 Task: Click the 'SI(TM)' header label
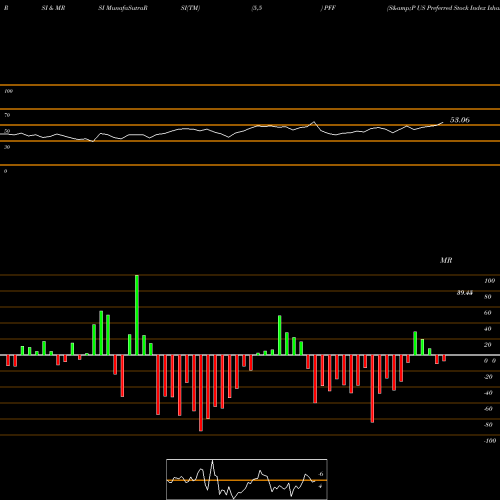(190, 8)
